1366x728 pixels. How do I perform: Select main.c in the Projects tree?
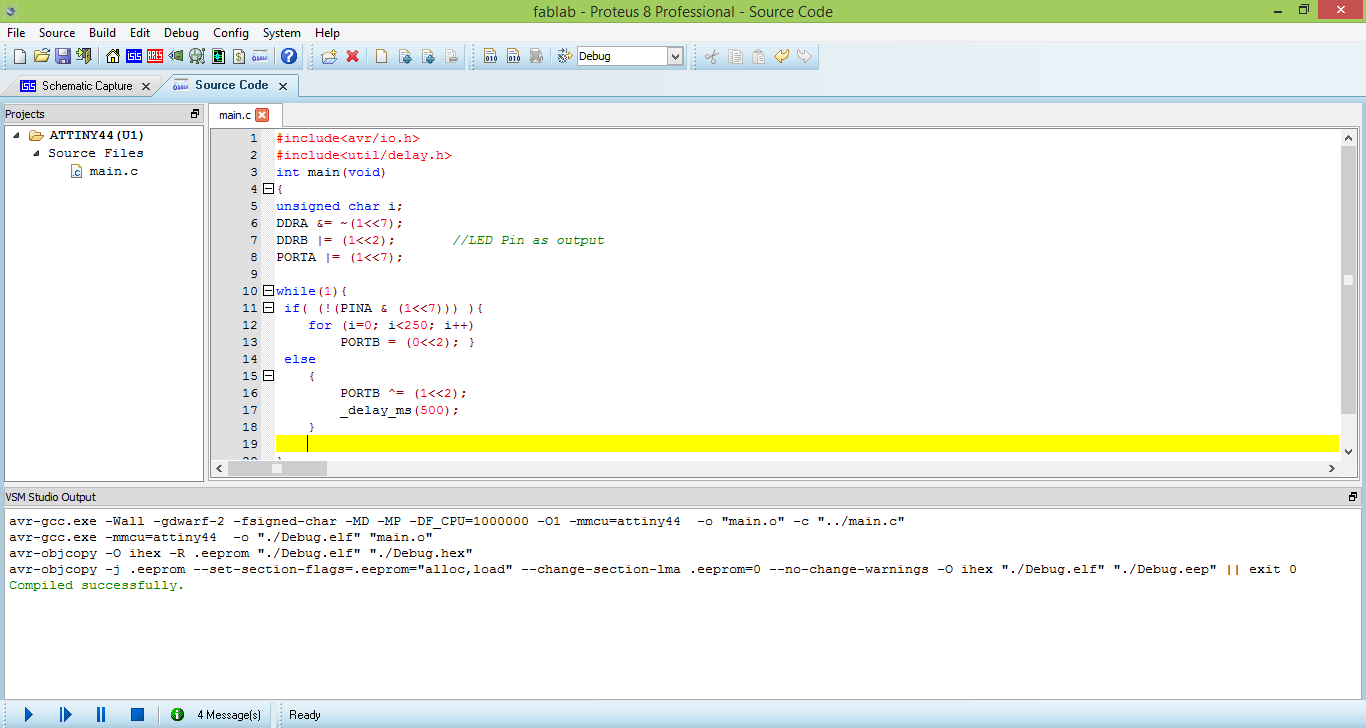[x=113, y=171]
